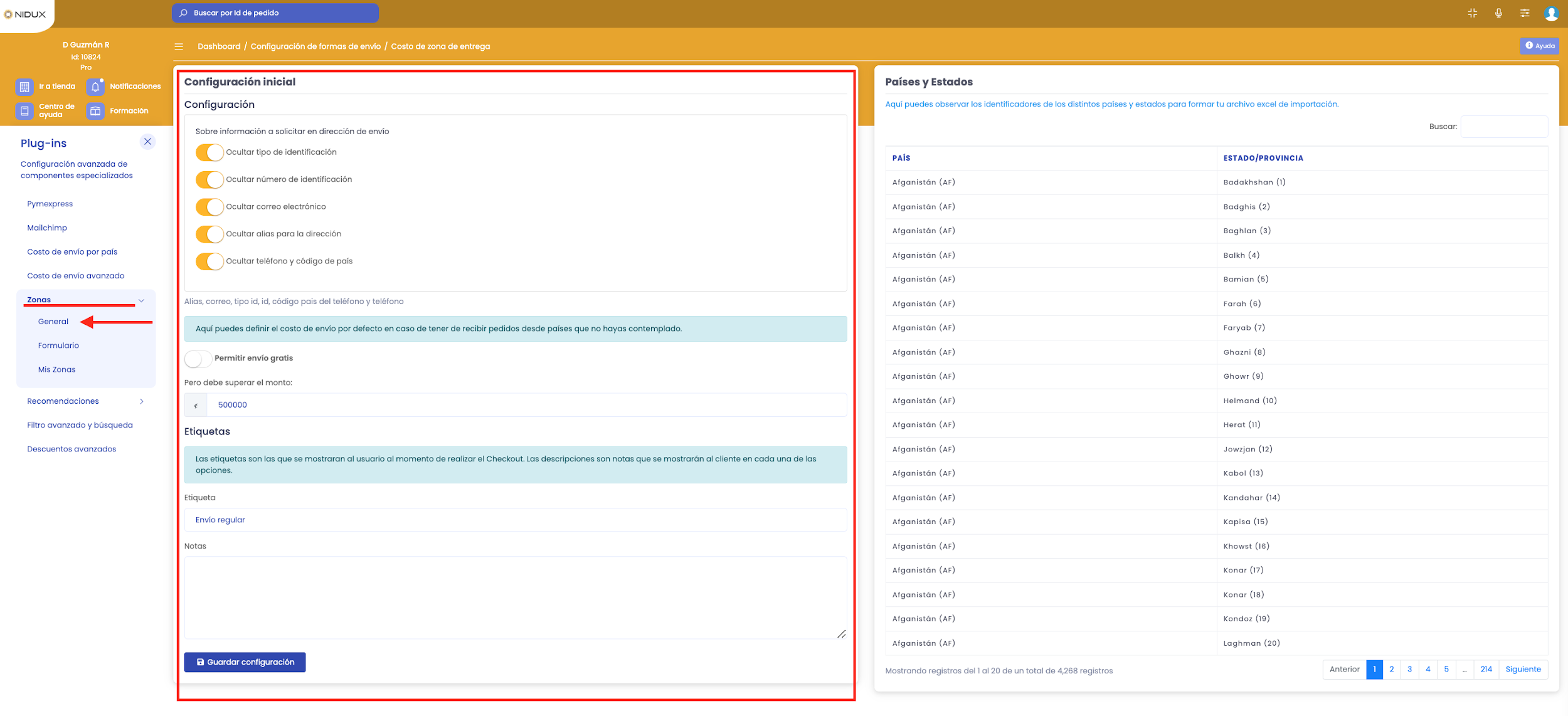The width and height of the screenshot is (1568, 716).
Task: Open Mis Zonas menu item
Action: pyautogui.click(x=56, y=369)
